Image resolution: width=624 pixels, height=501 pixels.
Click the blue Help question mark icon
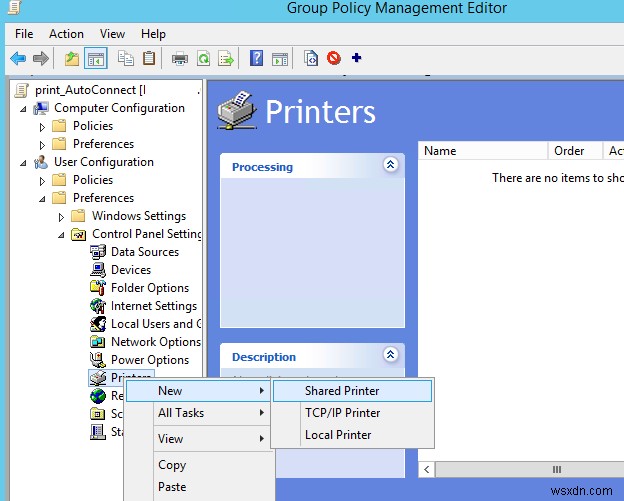click(x=256, y=58)
